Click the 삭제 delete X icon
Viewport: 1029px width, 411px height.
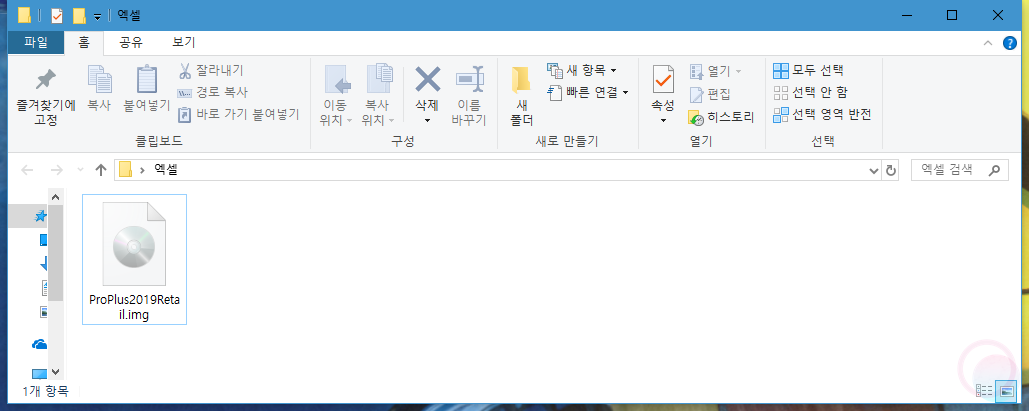(x=427, y=81)
